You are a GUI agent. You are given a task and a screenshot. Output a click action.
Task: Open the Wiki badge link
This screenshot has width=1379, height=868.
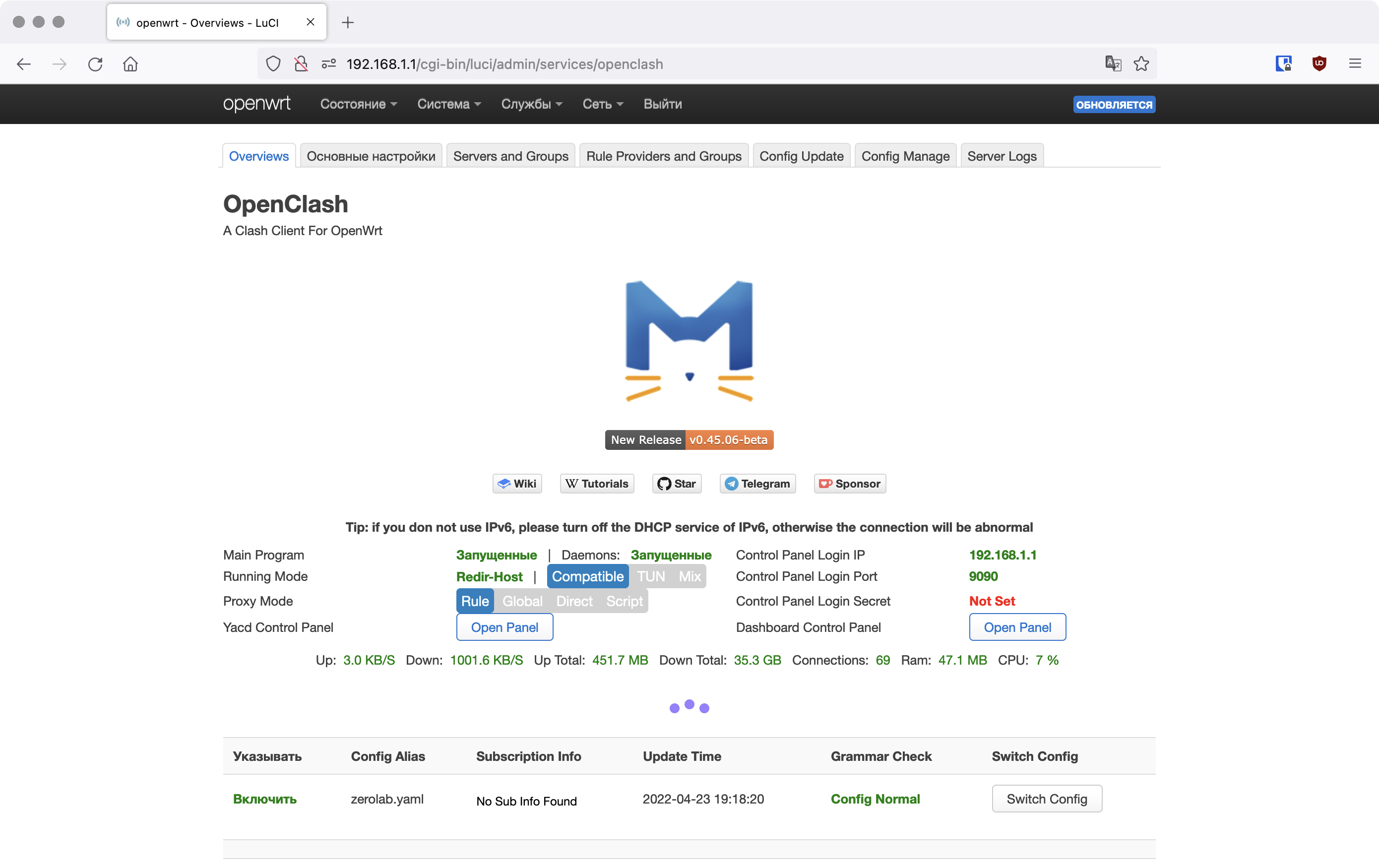pos(517,483)
